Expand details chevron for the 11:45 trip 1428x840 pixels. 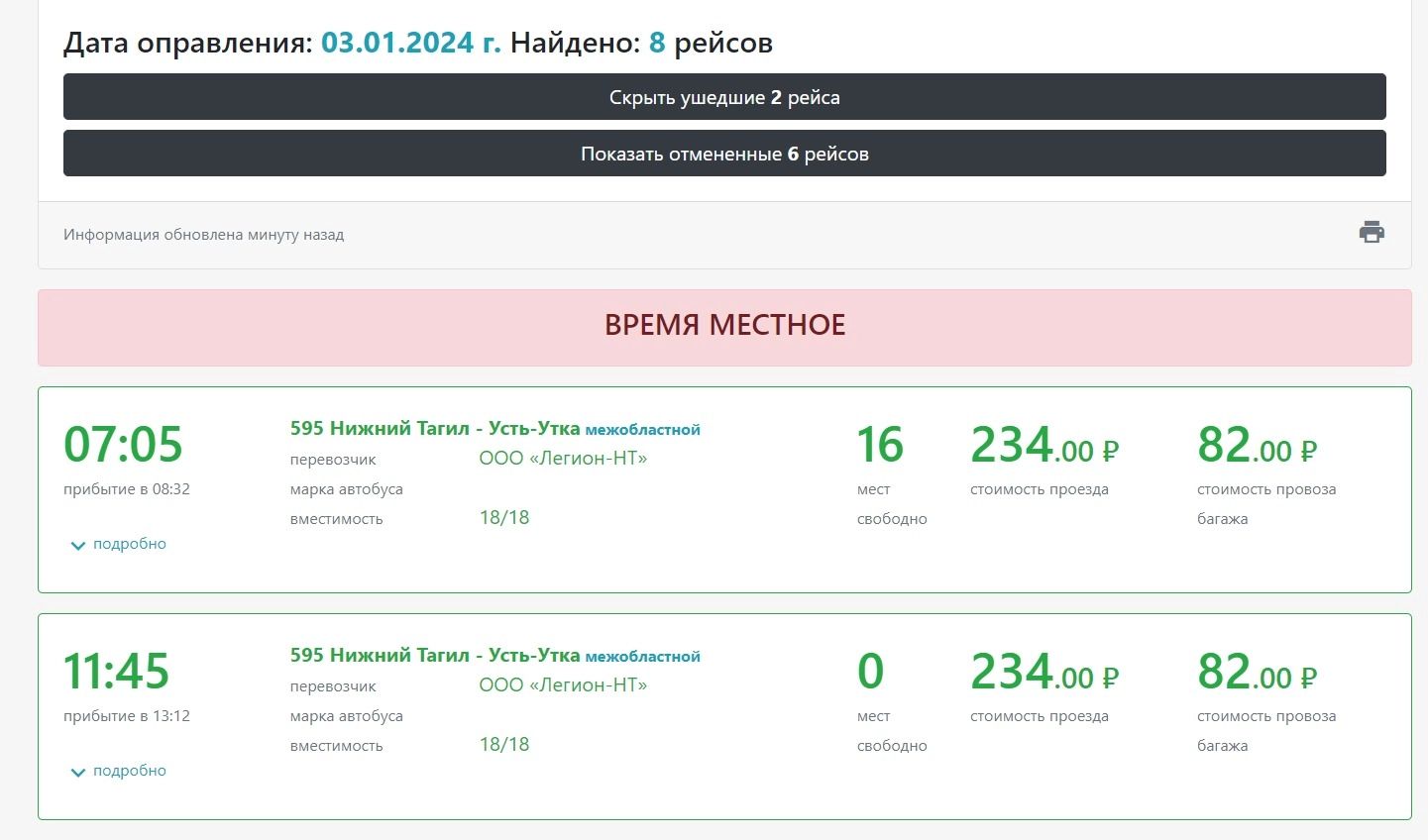point(78,772)
